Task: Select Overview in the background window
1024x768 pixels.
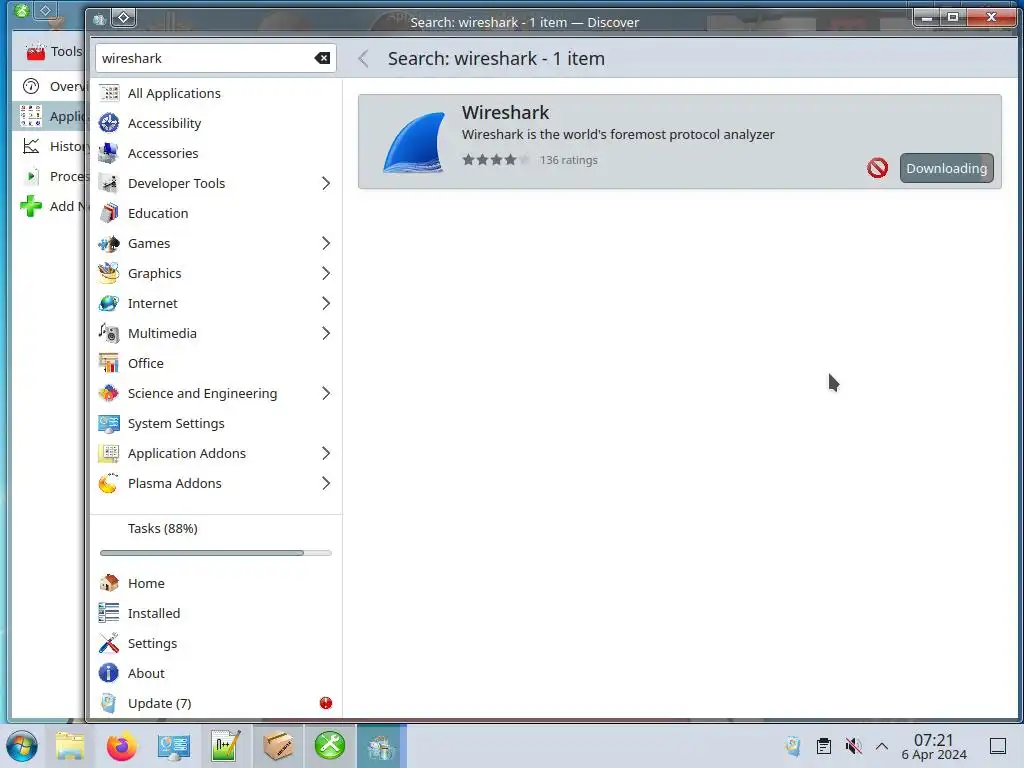Action: coord(49,86)
